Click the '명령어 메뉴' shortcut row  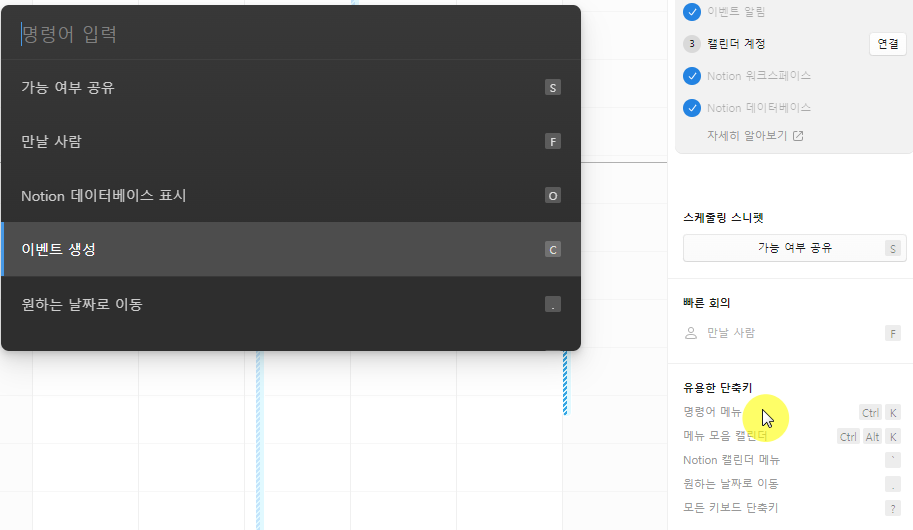click(x=792, y=412)
